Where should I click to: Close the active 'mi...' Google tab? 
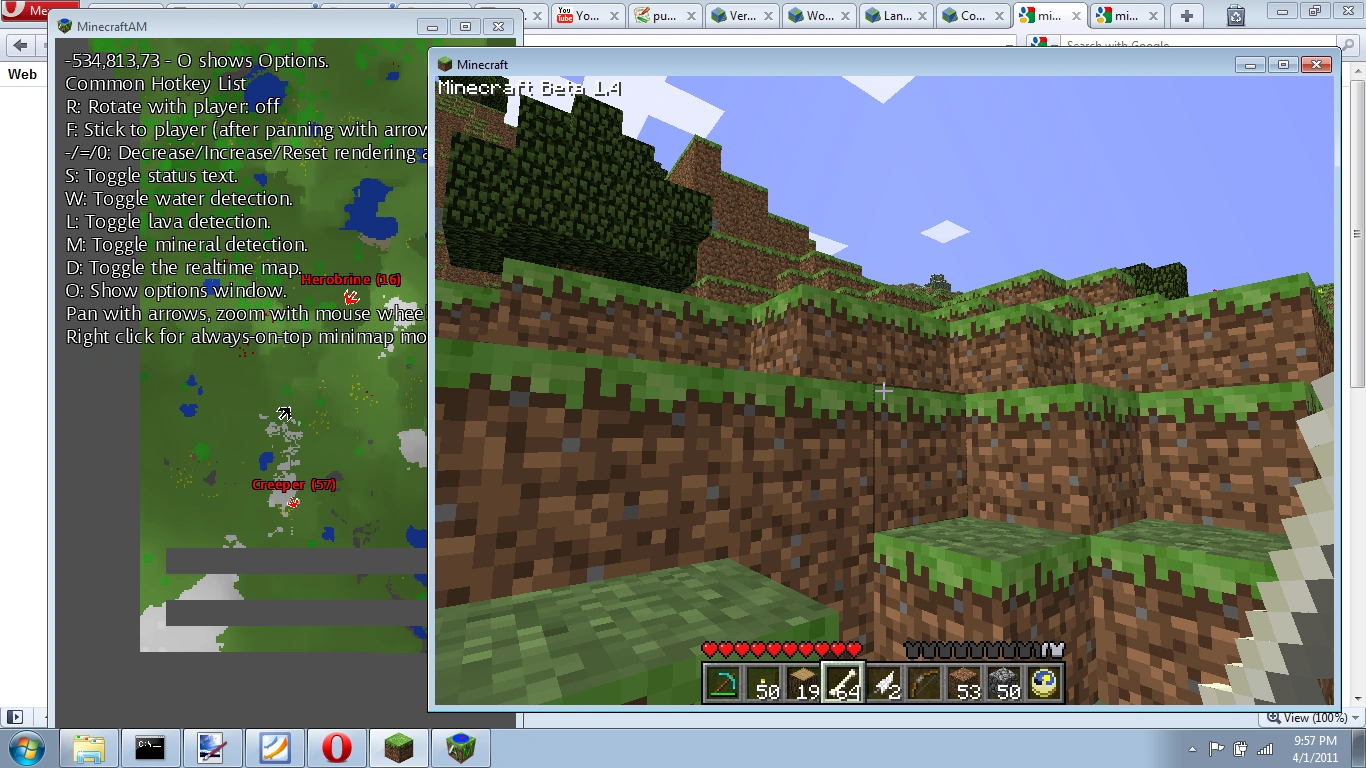coord(1076,15)
